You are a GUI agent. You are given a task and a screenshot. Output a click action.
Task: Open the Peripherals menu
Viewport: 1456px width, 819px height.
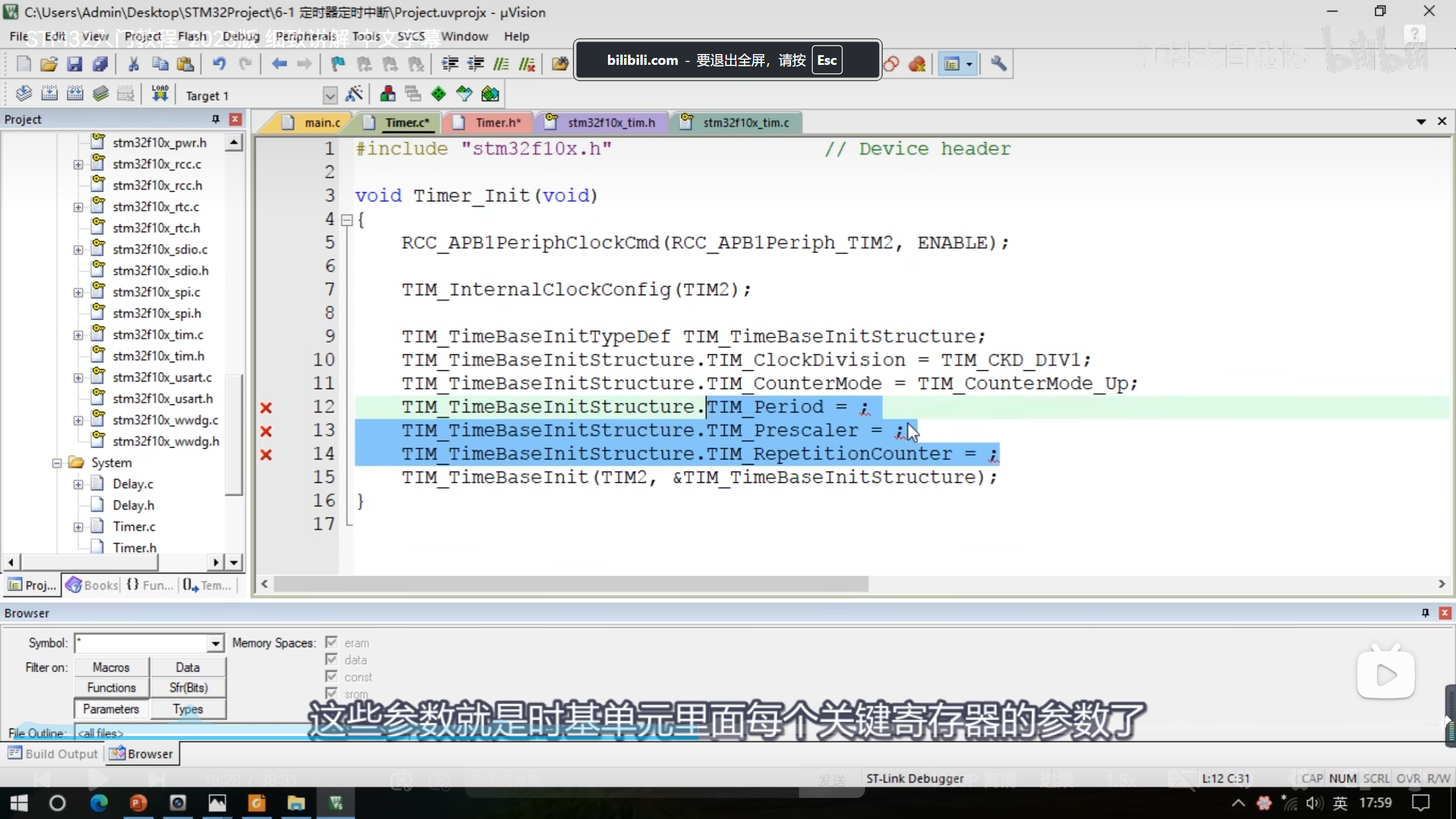(x=306, y=36)
